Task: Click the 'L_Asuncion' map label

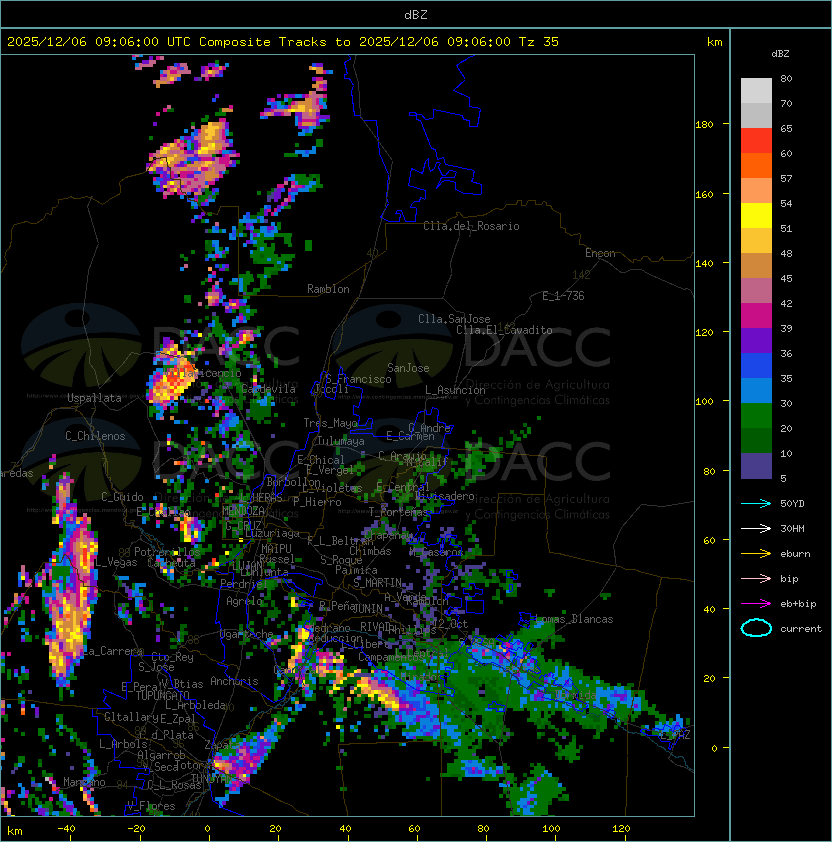Action: tap(455, 390)
